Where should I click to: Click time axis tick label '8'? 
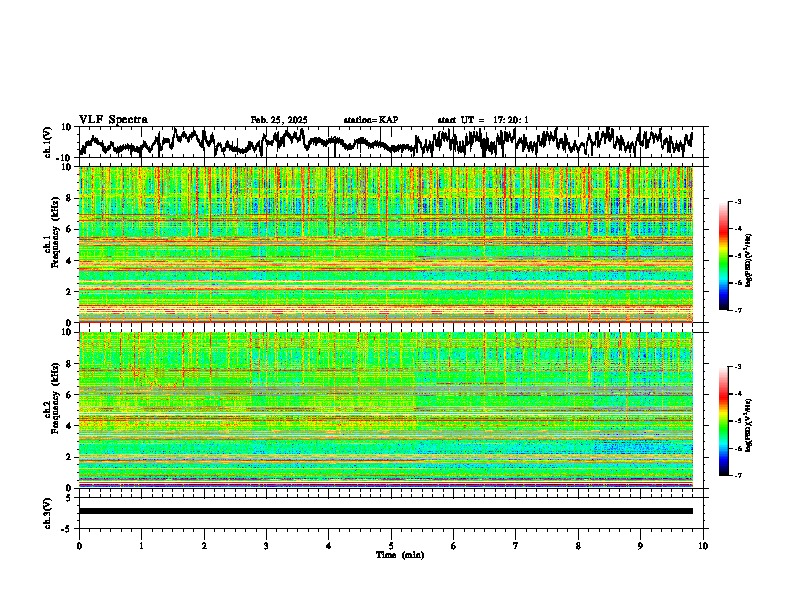tap(578, 546)
